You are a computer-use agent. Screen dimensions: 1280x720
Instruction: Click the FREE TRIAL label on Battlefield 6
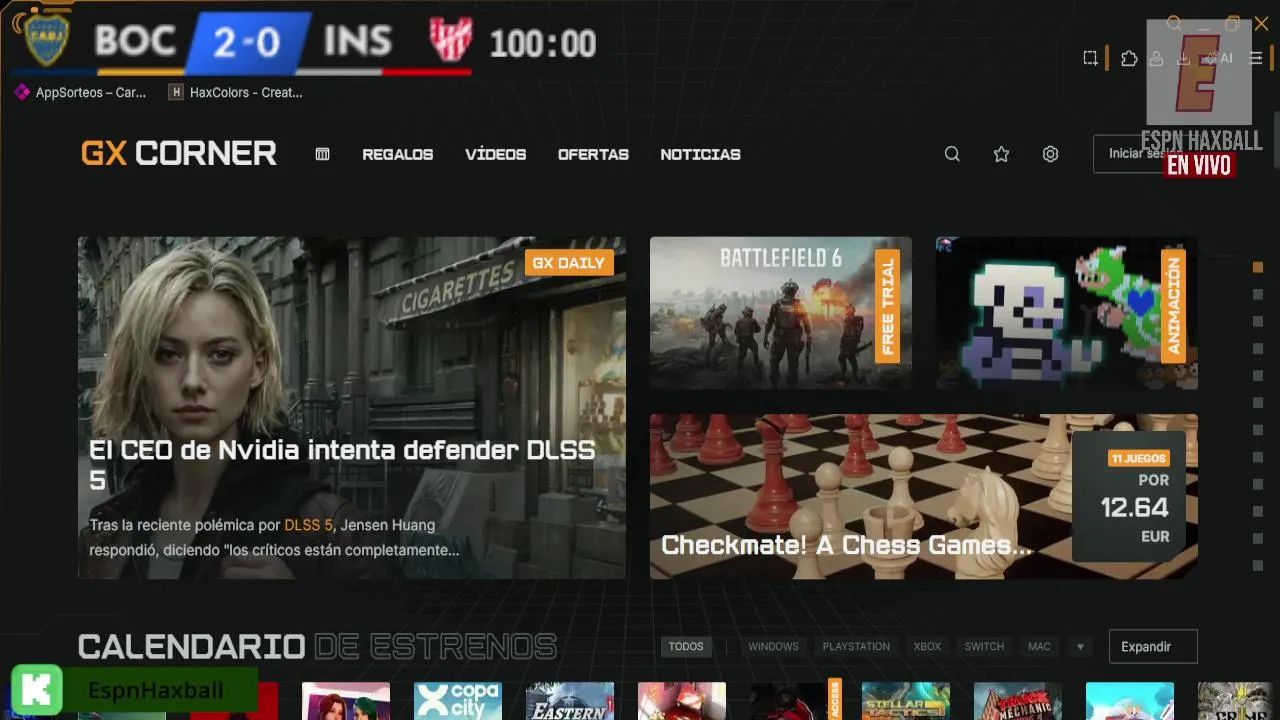[x=887, y=305]
